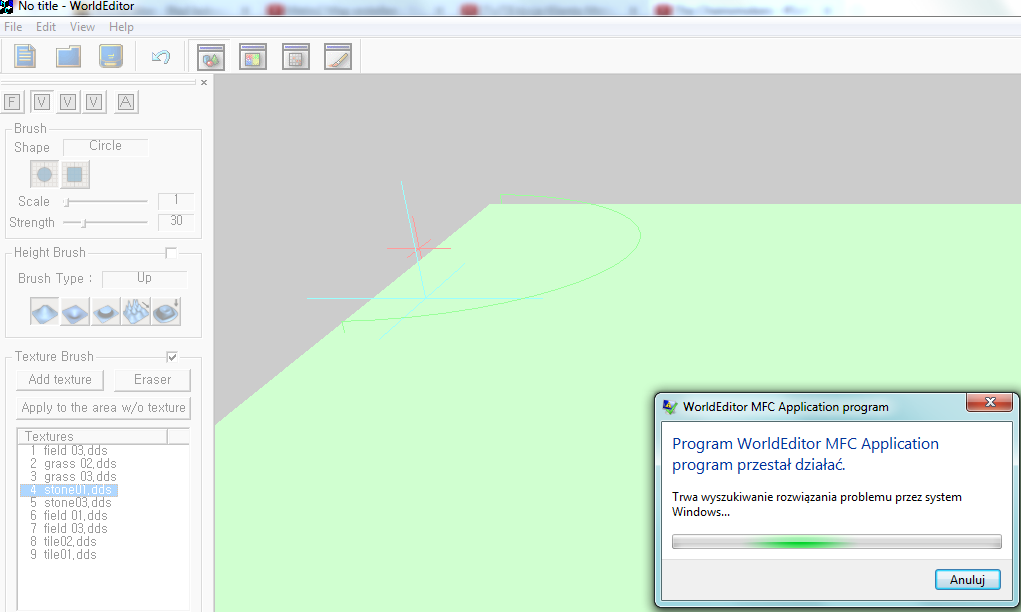The height and width of the screenshot is (612, 1021).
Task: Select texture 1 field 03.dds
Action: (x=69, y=451)
